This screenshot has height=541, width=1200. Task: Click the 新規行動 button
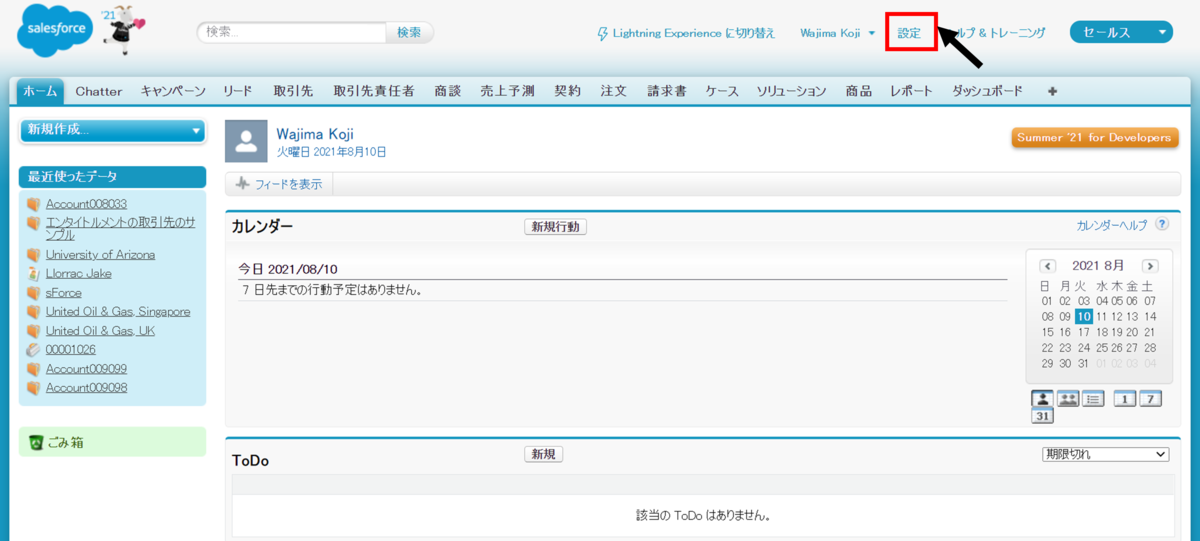[555, 227]
